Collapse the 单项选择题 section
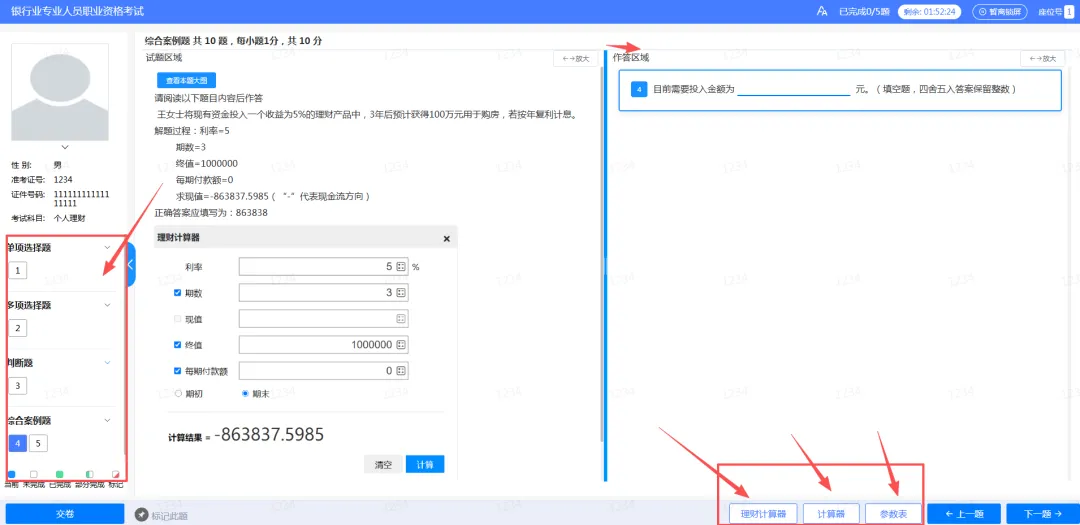The width and height of the screenshot is (1080, 525). coord(107,247)
